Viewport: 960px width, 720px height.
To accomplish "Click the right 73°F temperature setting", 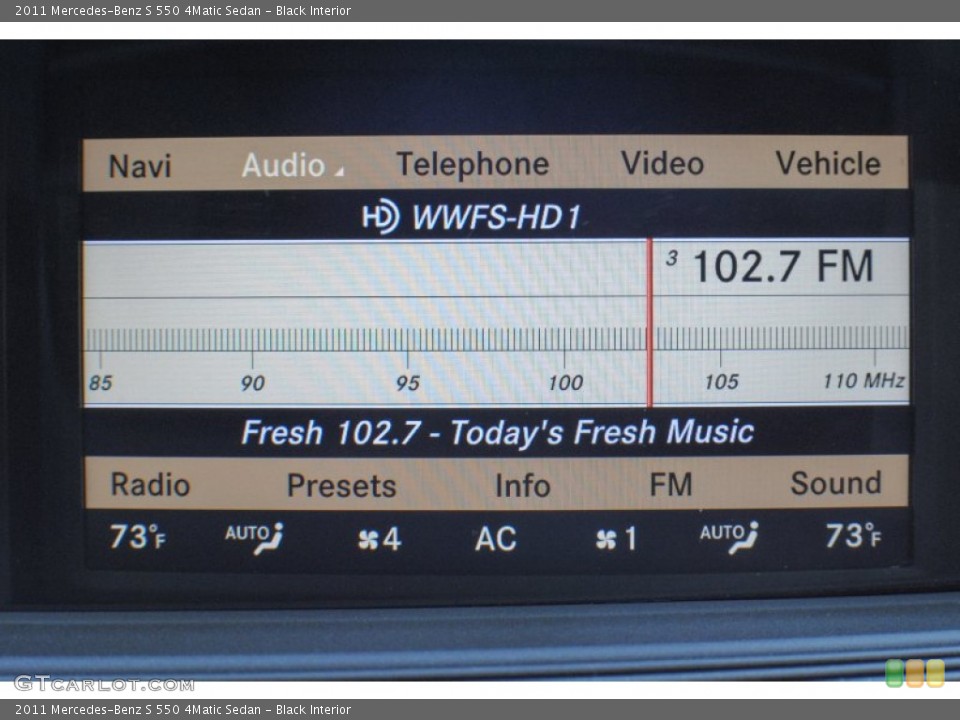I will pos(853,535).
